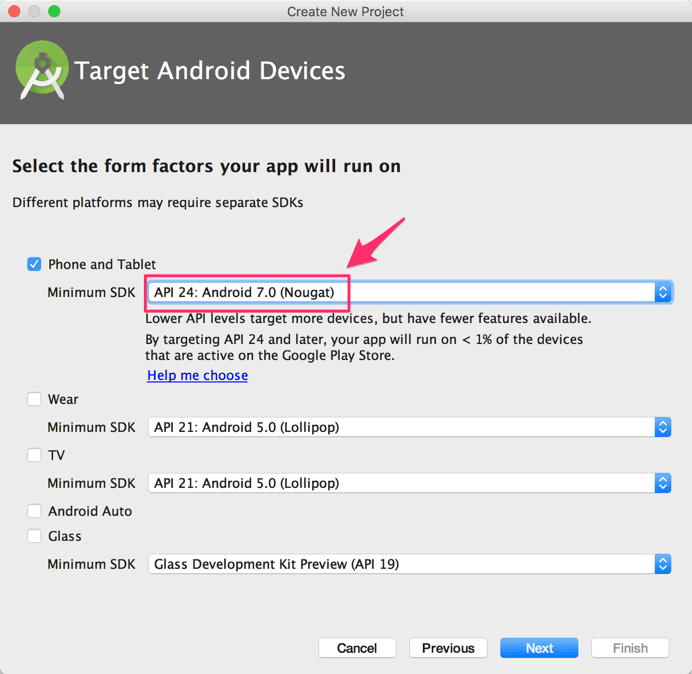
Task: Cancel the new project wizard
Action: coord(357,648)
